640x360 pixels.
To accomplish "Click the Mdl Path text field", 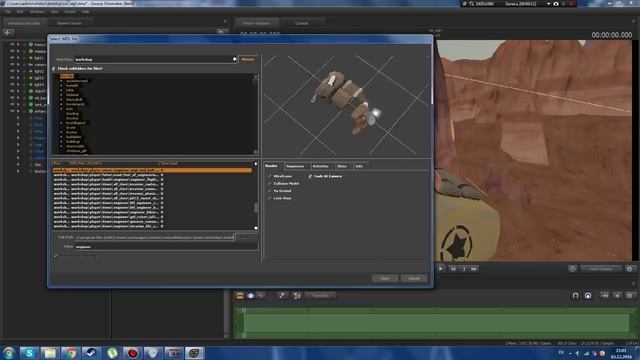I will click(154, 237).
